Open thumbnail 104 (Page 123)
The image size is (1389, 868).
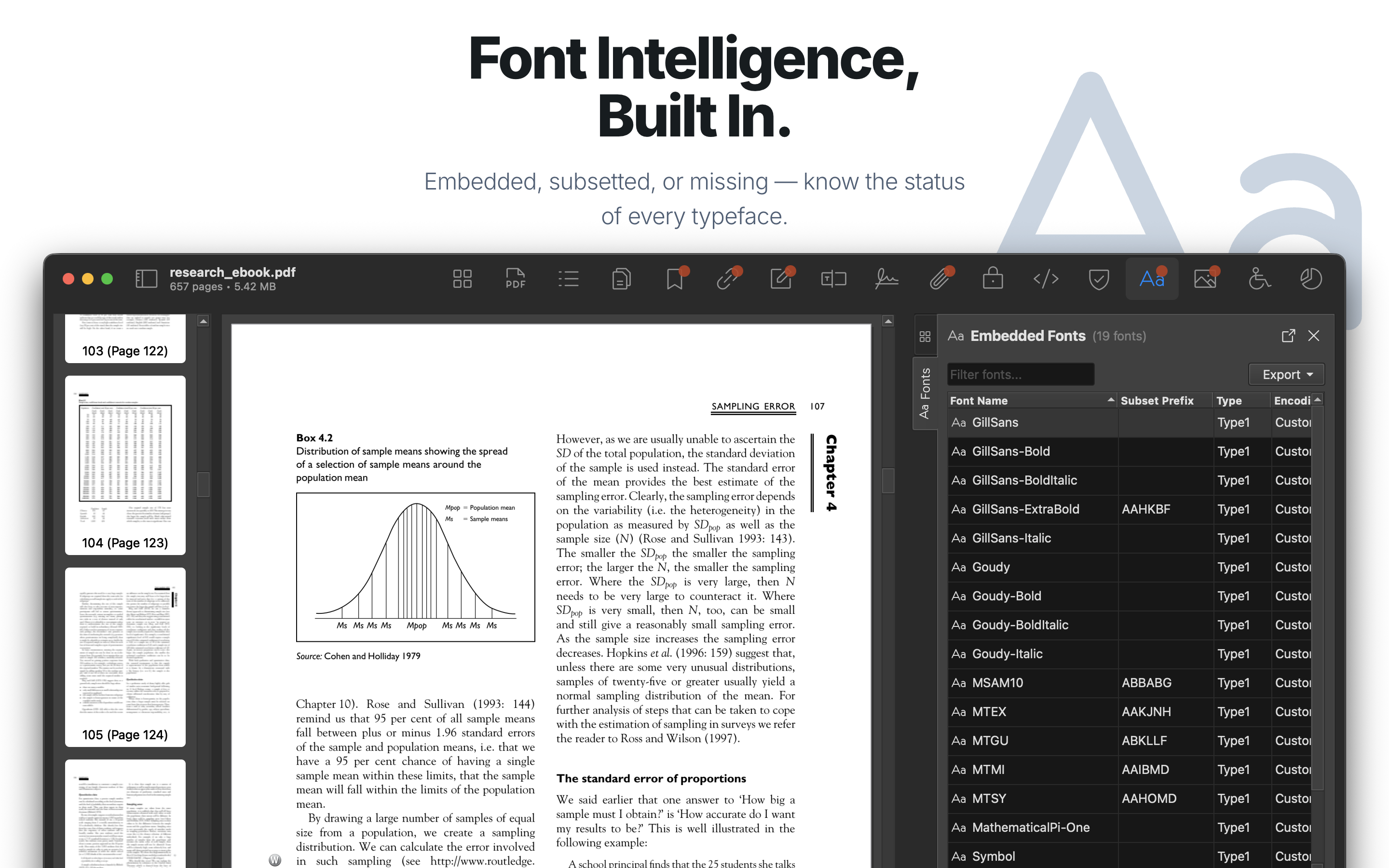125,465
